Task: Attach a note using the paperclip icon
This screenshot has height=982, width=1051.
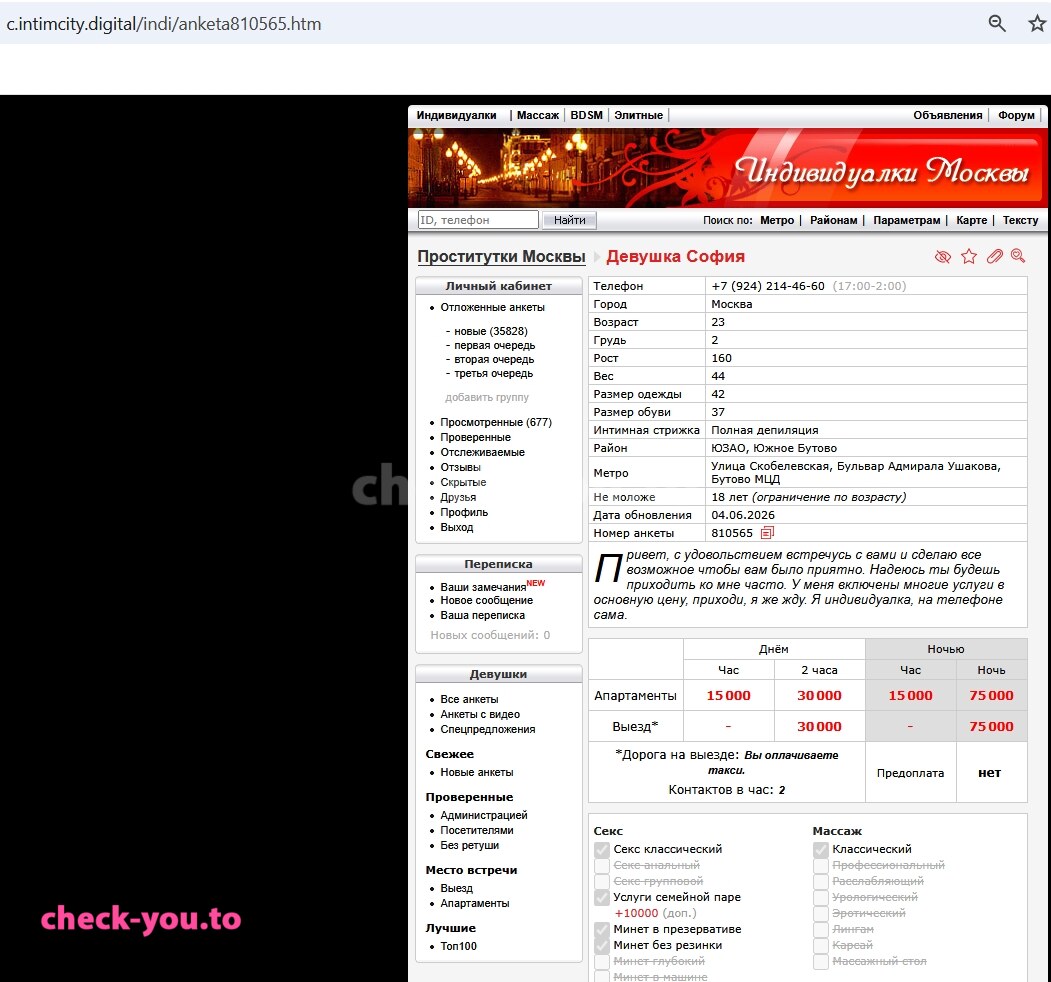Action: point(995,256)
